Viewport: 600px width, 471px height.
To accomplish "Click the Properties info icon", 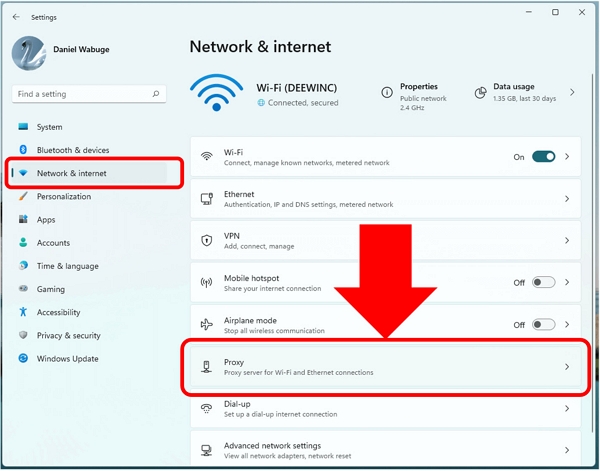I will click(387, 92).
